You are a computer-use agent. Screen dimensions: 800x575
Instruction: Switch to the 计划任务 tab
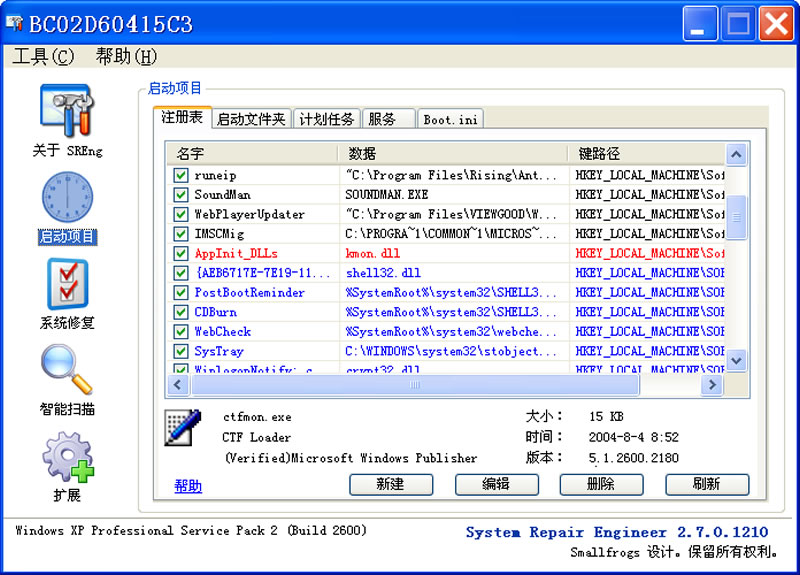pos(327,119)
